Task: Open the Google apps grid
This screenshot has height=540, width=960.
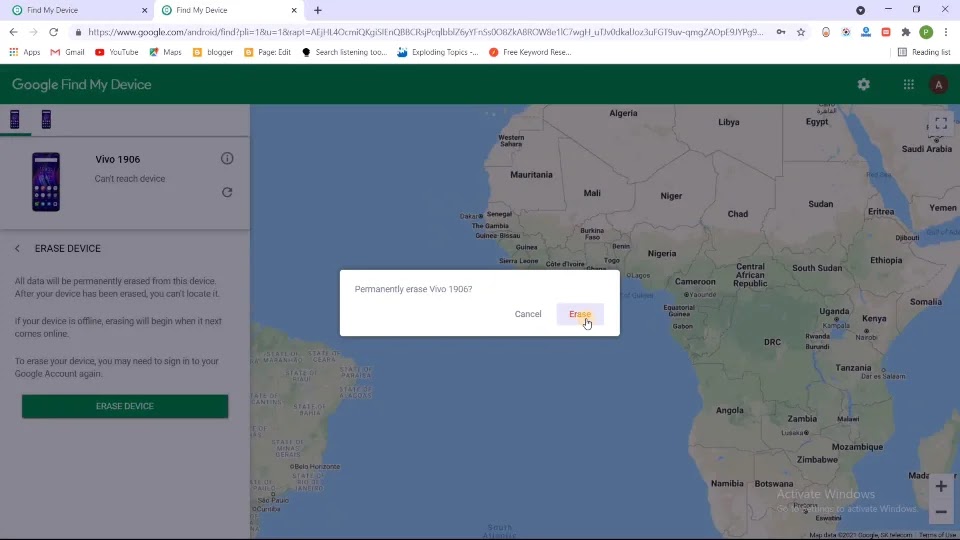Action: pos(909,84)
